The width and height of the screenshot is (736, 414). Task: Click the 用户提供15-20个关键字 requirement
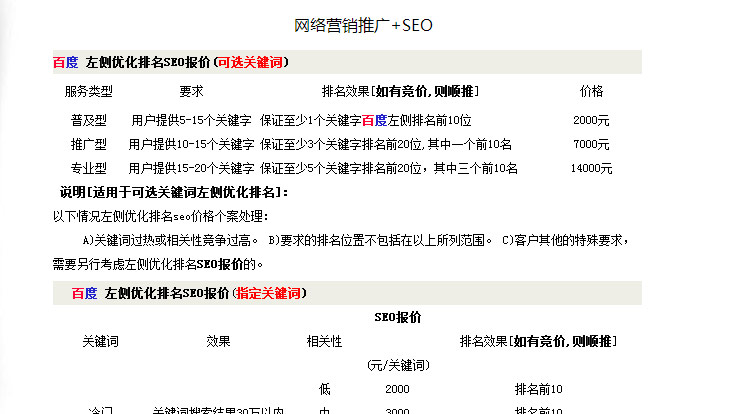(191, 169)
